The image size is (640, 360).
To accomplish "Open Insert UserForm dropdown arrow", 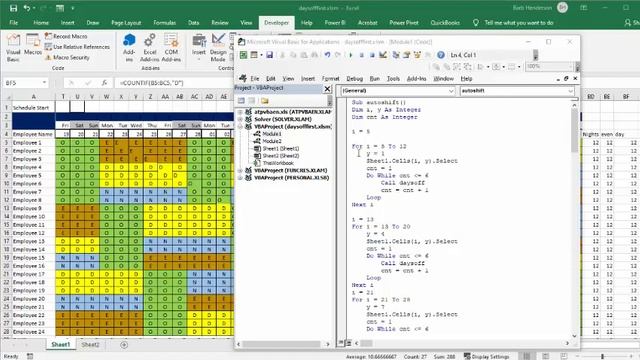I will [261, 55].
